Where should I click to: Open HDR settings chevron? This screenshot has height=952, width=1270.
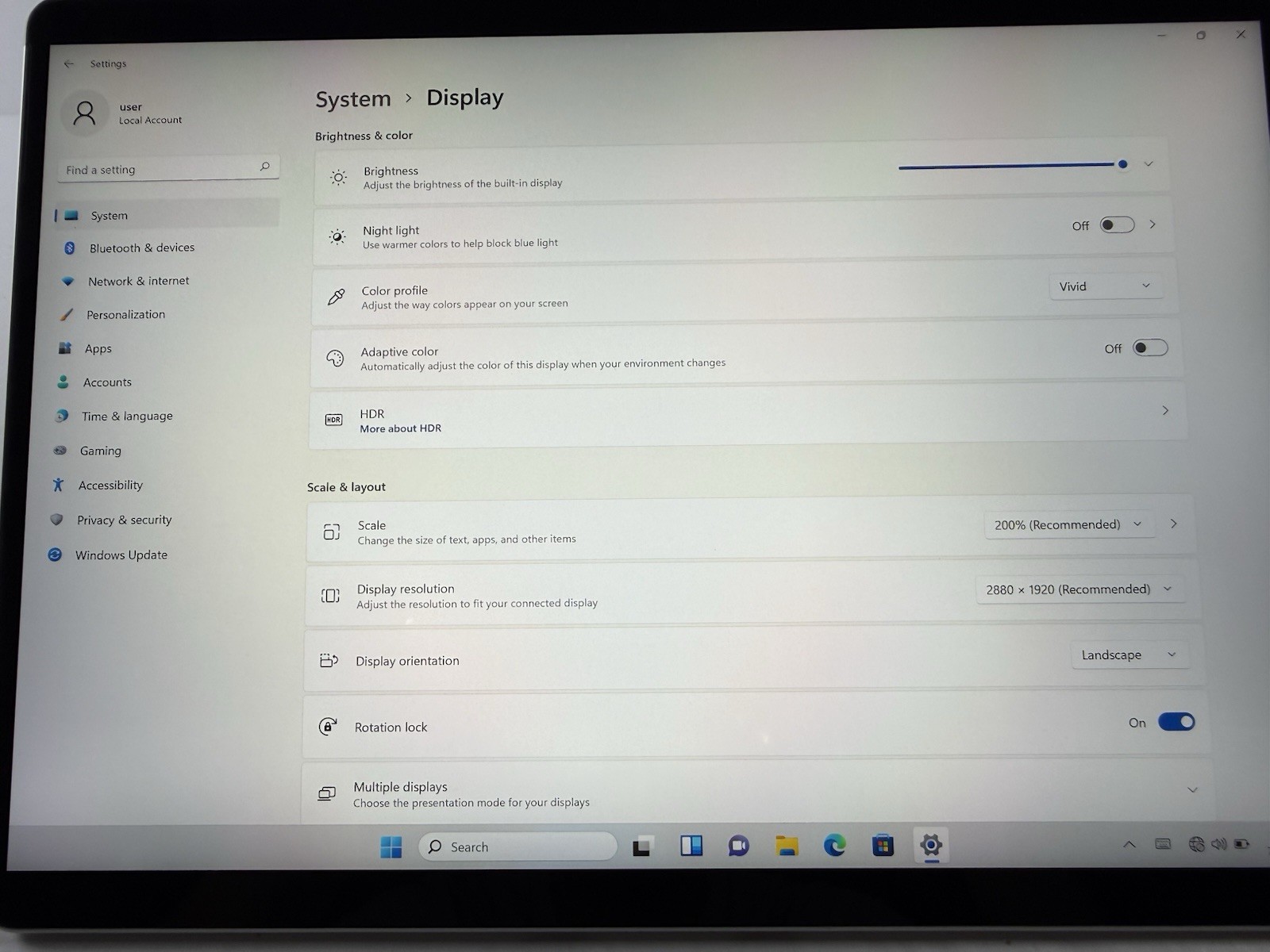pos(1165,410)
